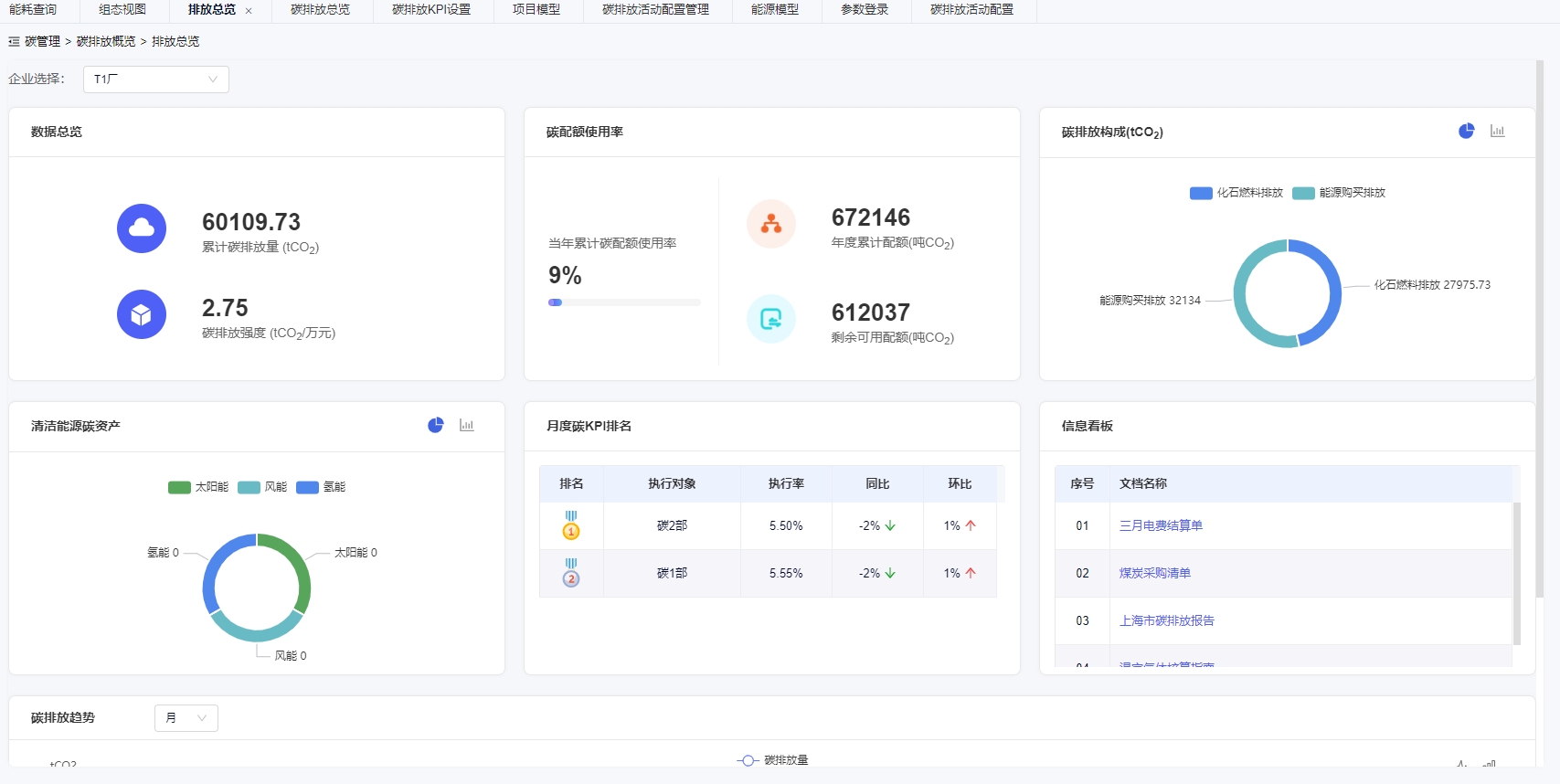The height and width of the screenshot is (784, 1560).
Task: Click the blue cloud icon for 累计碳排放量
Action: click(142, 228)
